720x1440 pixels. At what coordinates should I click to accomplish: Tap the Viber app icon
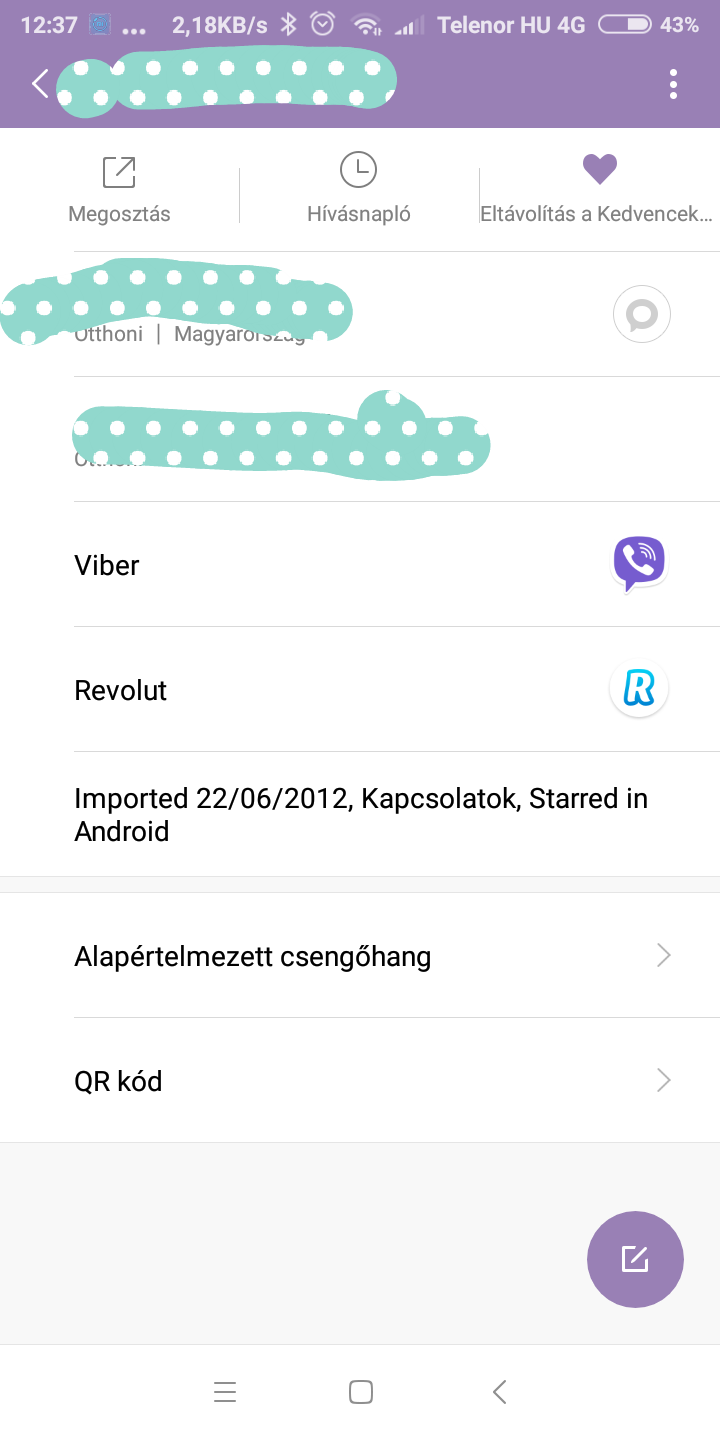pos(639,564)
